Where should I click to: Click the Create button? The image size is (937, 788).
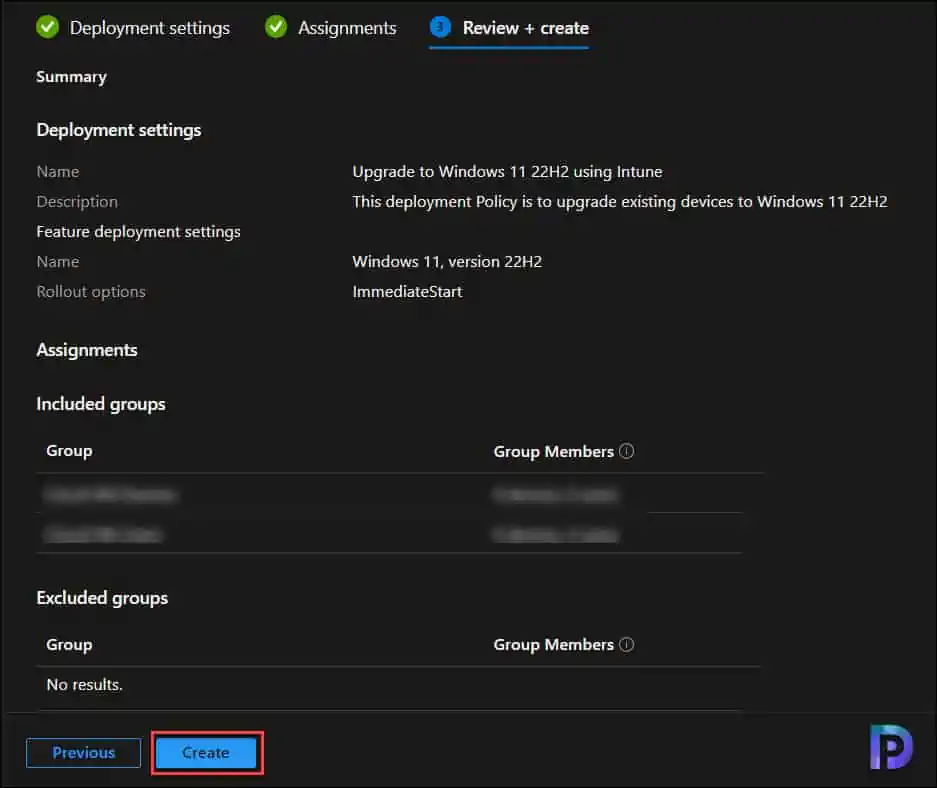pyautogui.click(x=206, y=753)
